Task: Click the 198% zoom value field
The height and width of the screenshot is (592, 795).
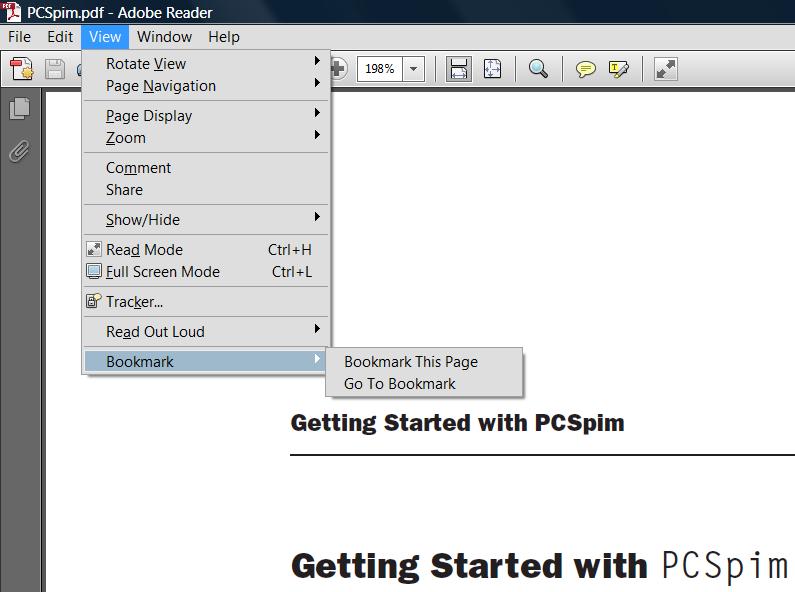Action: (x=380, y=68)
